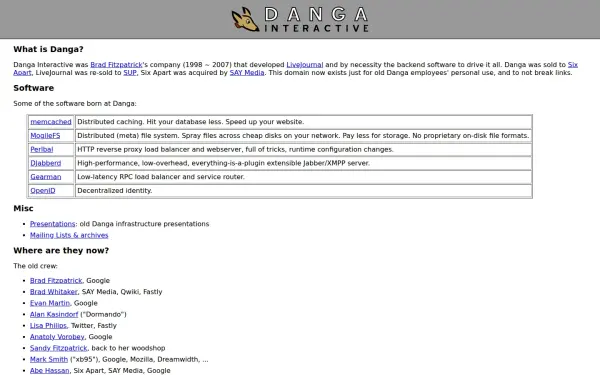This screenshot has width=600, height=375.
Task: Open Mark Smith's link
Action: coord(49,359)
